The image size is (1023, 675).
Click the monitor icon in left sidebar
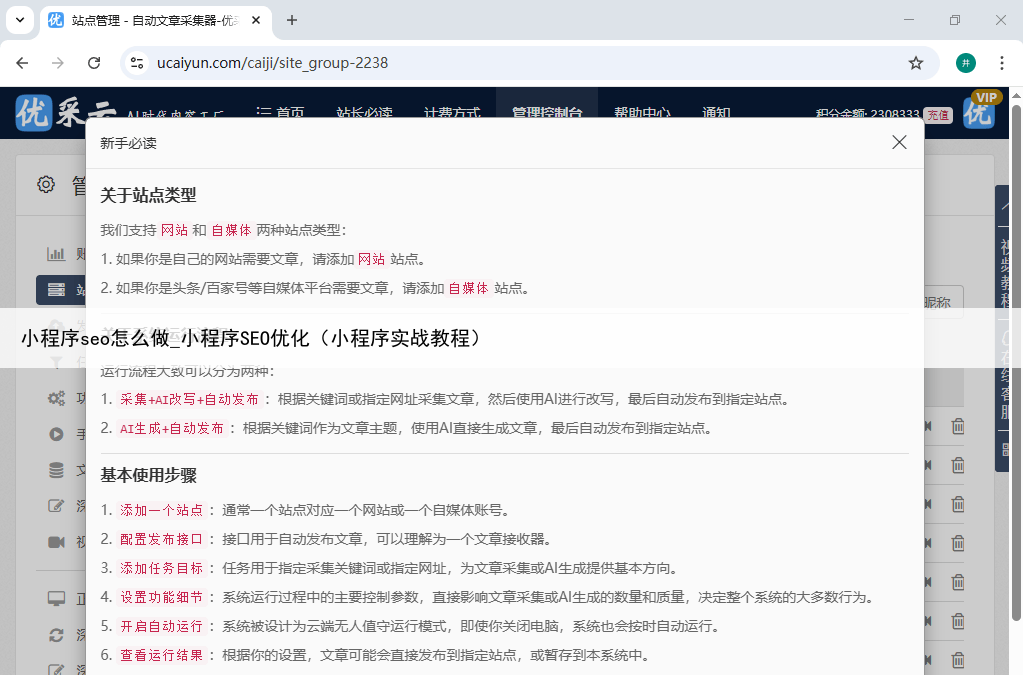pos(57,599)
